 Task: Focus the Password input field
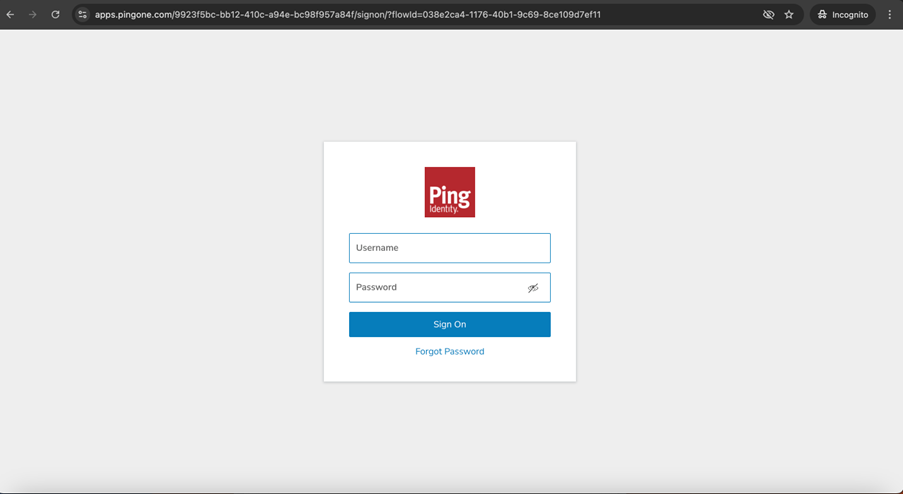[x=435, y=288]
